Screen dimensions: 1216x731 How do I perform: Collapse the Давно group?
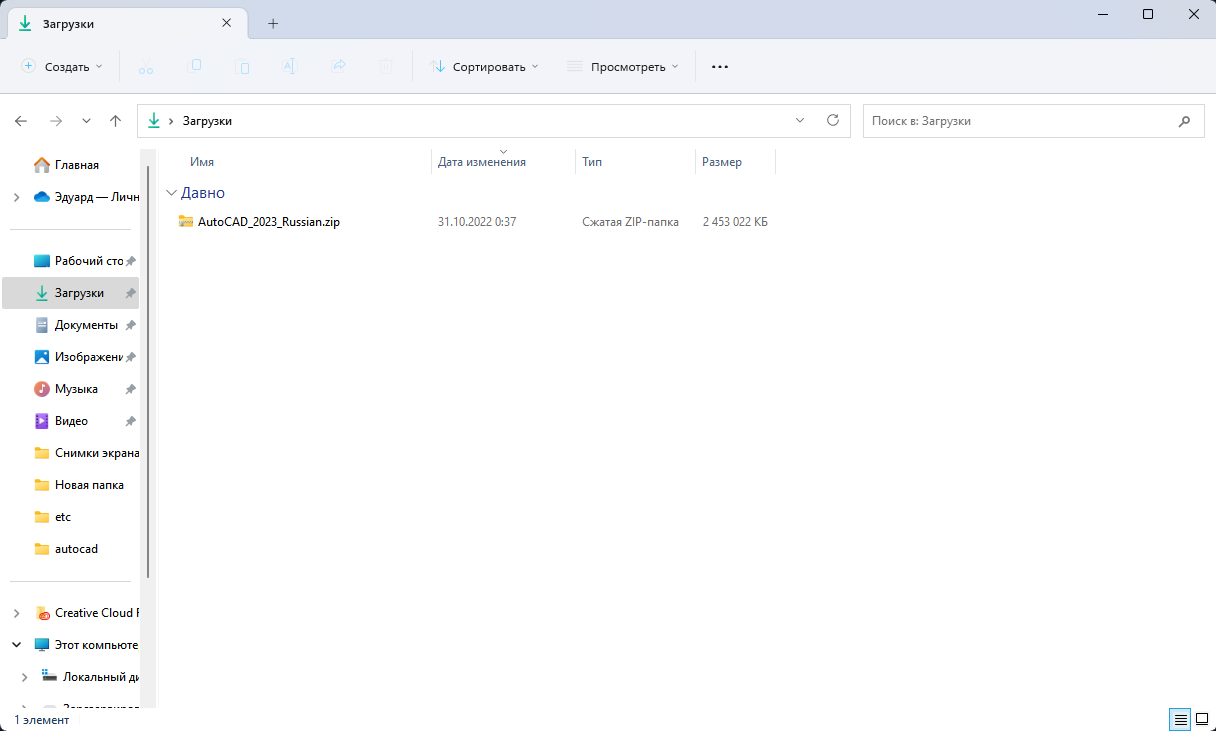pos(172,193)
